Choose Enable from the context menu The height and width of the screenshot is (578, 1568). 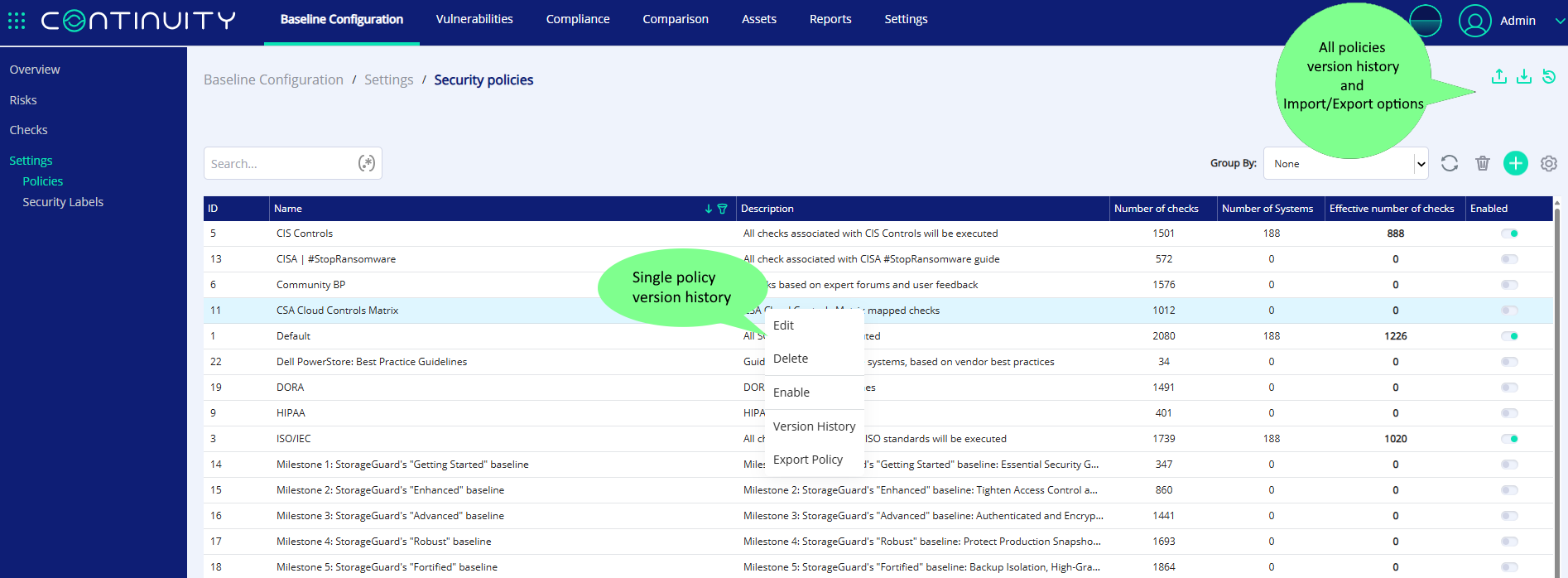click(x=815, y=393)
